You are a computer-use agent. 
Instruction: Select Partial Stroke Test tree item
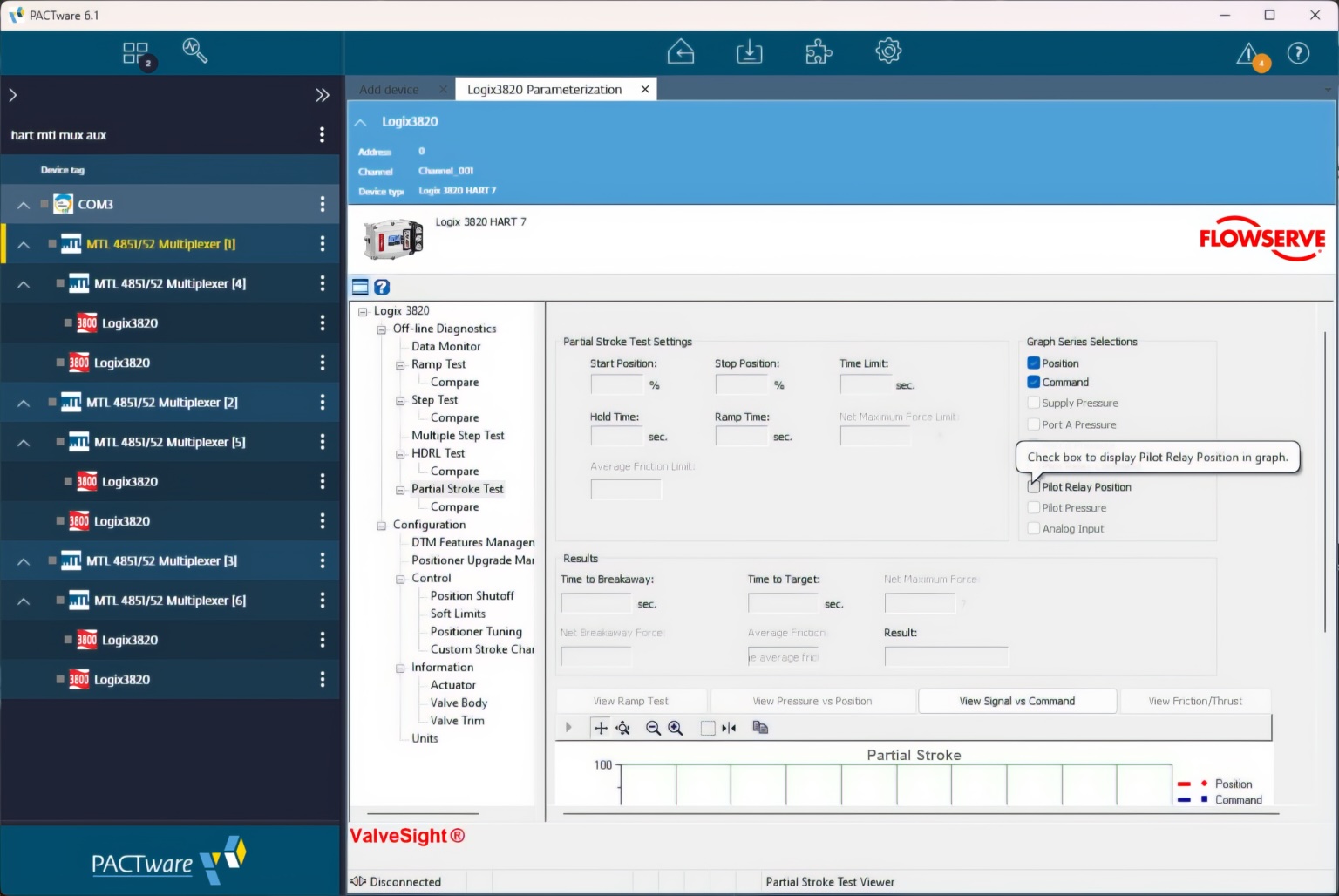coord(457,489)
